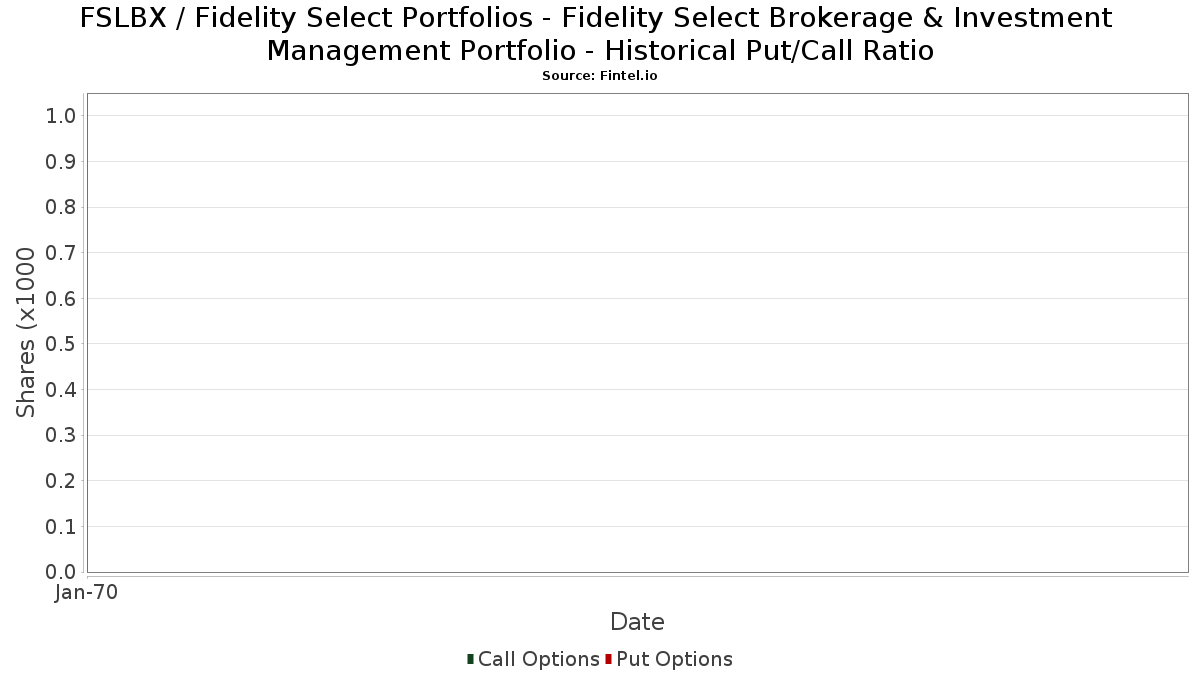Screen dimensions: 1200x675
Task: Click the 0.3 y-axis tick label
Action: [61, 435]
